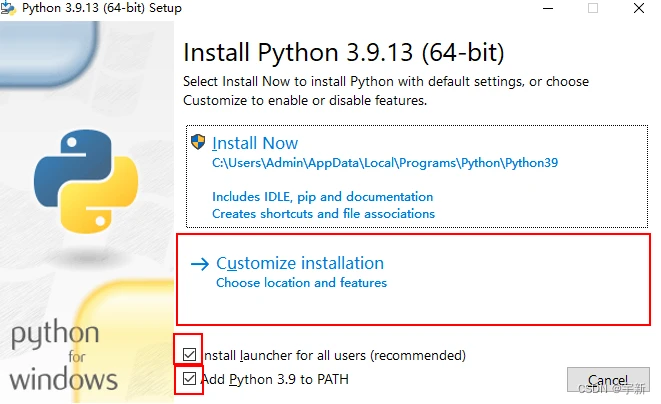Click the "Install launcher for all users" label

[x=334, y=355]
